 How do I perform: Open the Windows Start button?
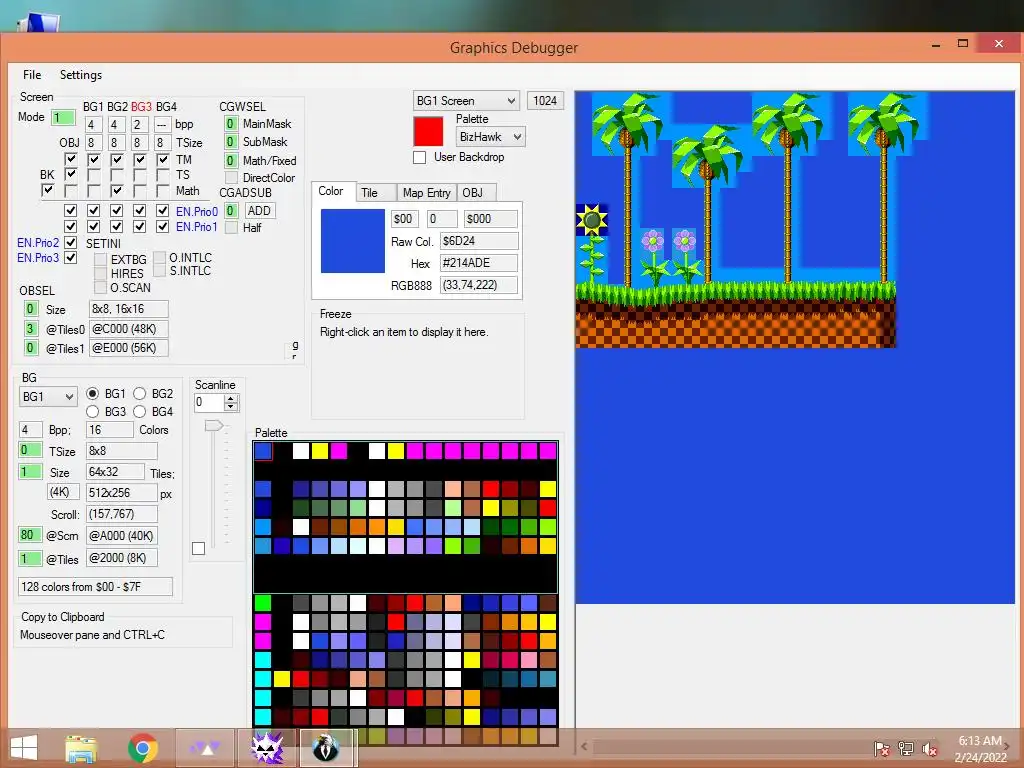(x=24, y=747)
